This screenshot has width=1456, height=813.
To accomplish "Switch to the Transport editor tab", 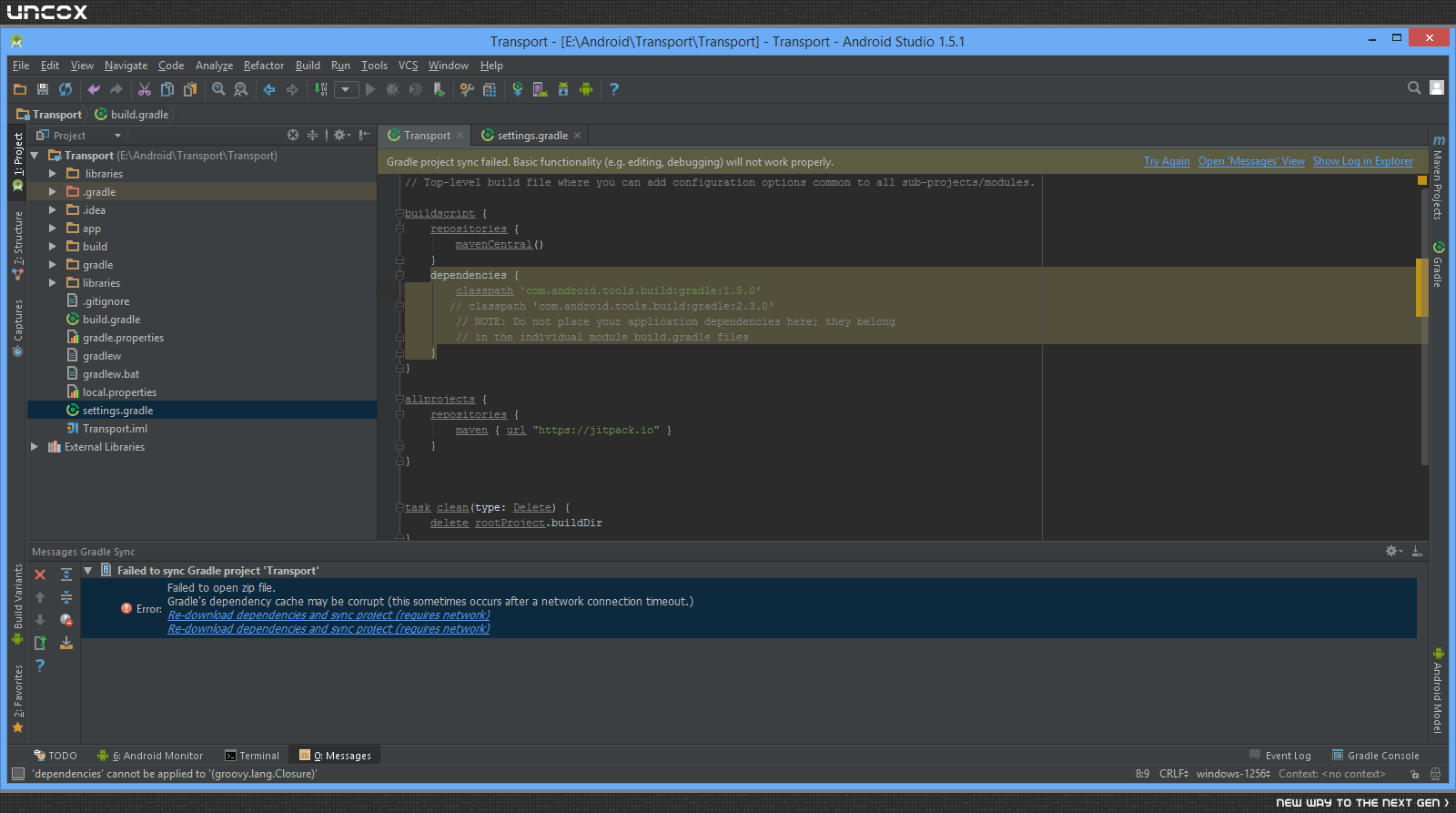I will point(426,136).
